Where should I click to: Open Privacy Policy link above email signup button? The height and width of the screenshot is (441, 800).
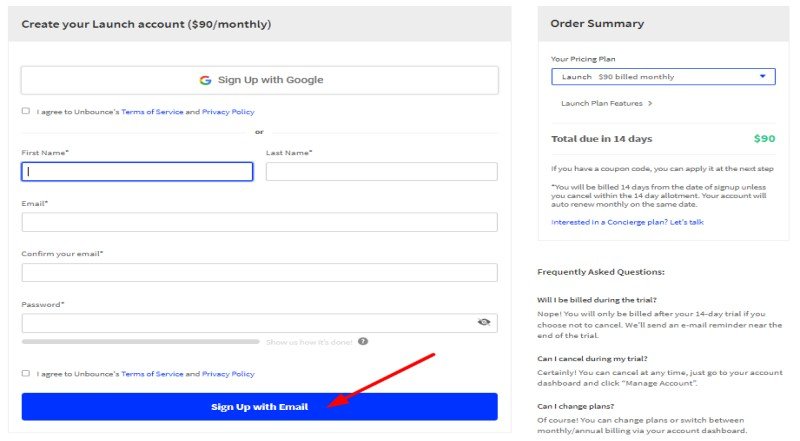pos(228,374)
